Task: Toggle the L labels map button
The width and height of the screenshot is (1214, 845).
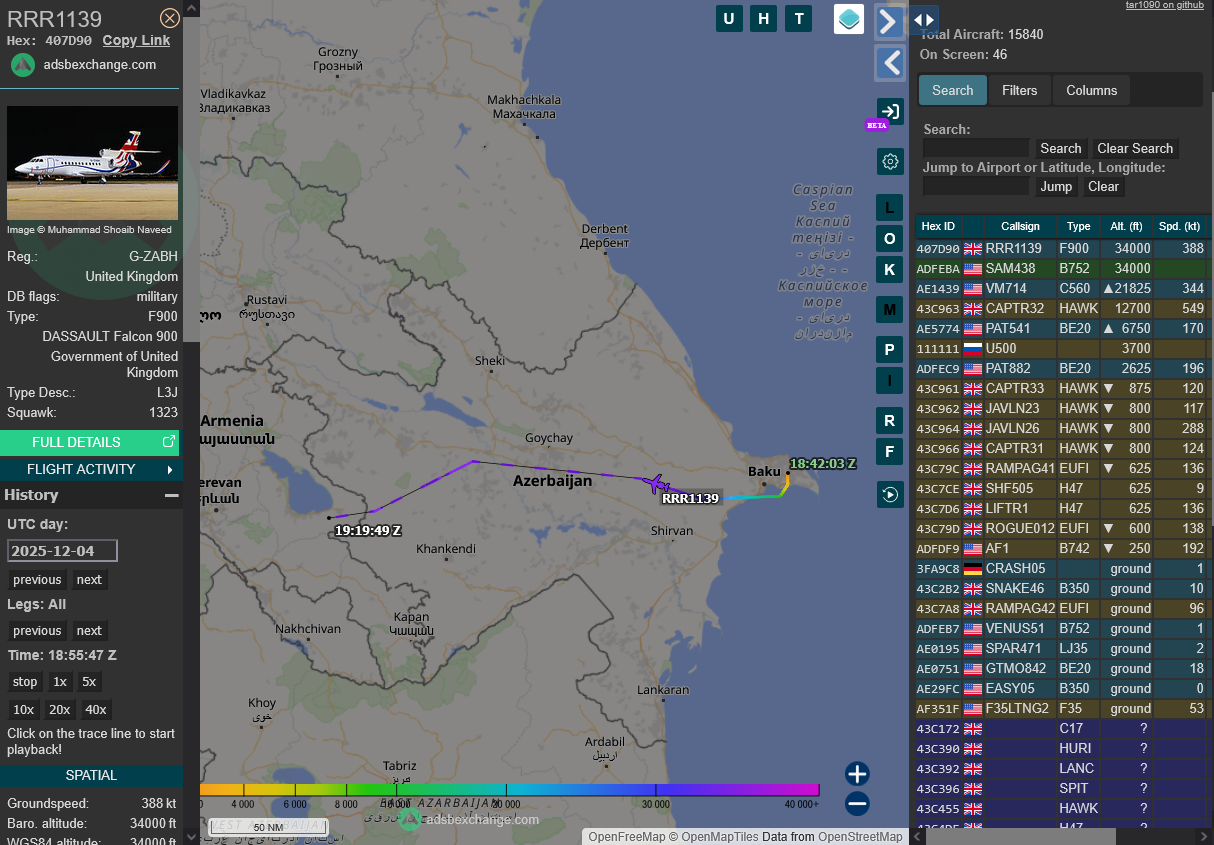Action: tap(890, 208)
